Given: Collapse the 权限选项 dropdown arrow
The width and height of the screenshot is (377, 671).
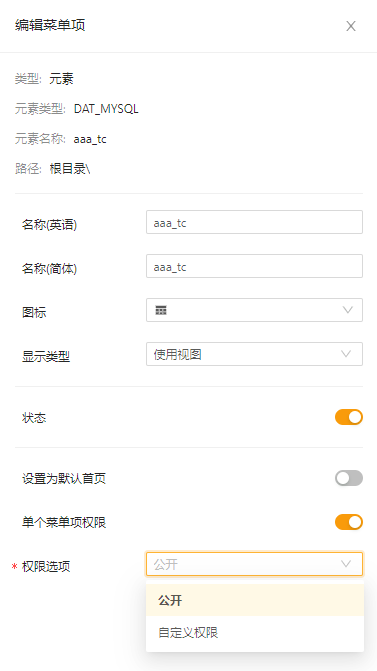Looking at the screenshot, I should tap(346, 564).
